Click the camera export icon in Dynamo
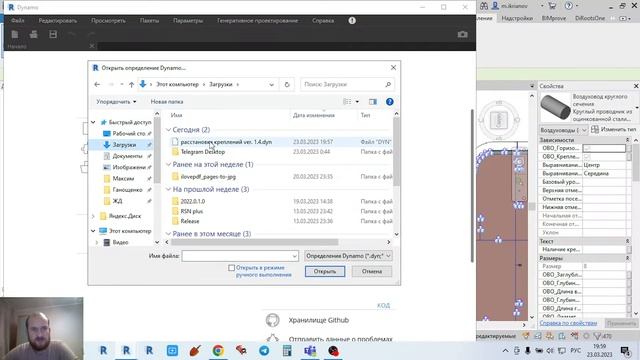The height and width of the screenshot is (360, 640). click(x=462, y=35)
